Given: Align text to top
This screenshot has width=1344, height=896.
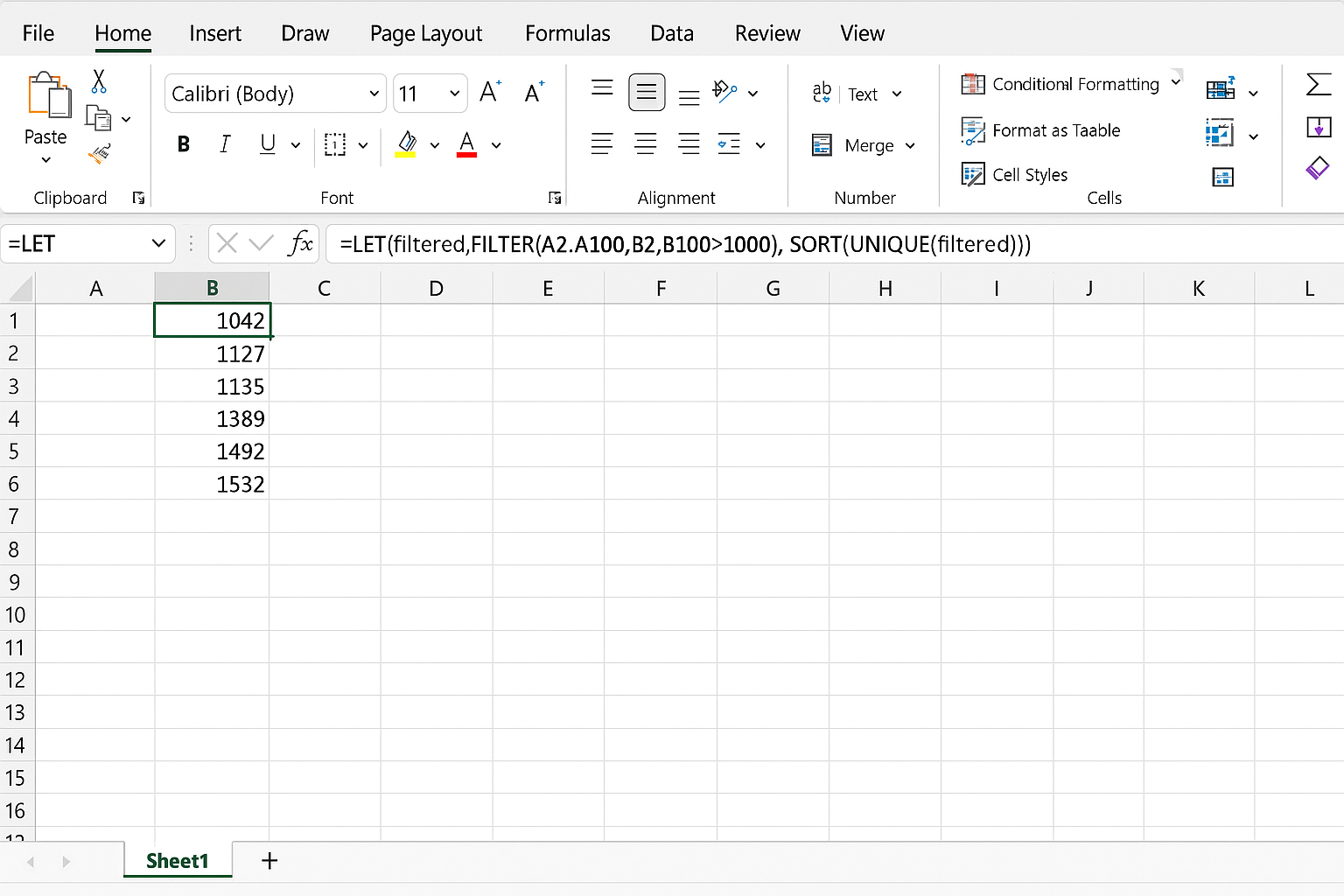Looking at the screenshot, I should (602, 87).
